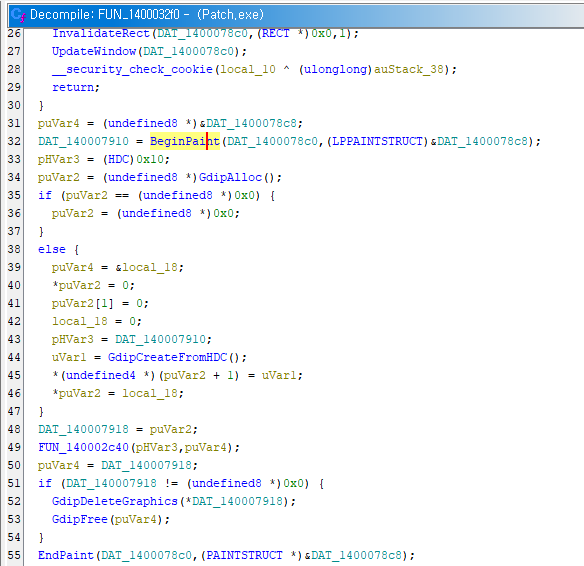The image size is (584, 566).
Task: Click line number 32 in gutter
Action: point(14,141)
